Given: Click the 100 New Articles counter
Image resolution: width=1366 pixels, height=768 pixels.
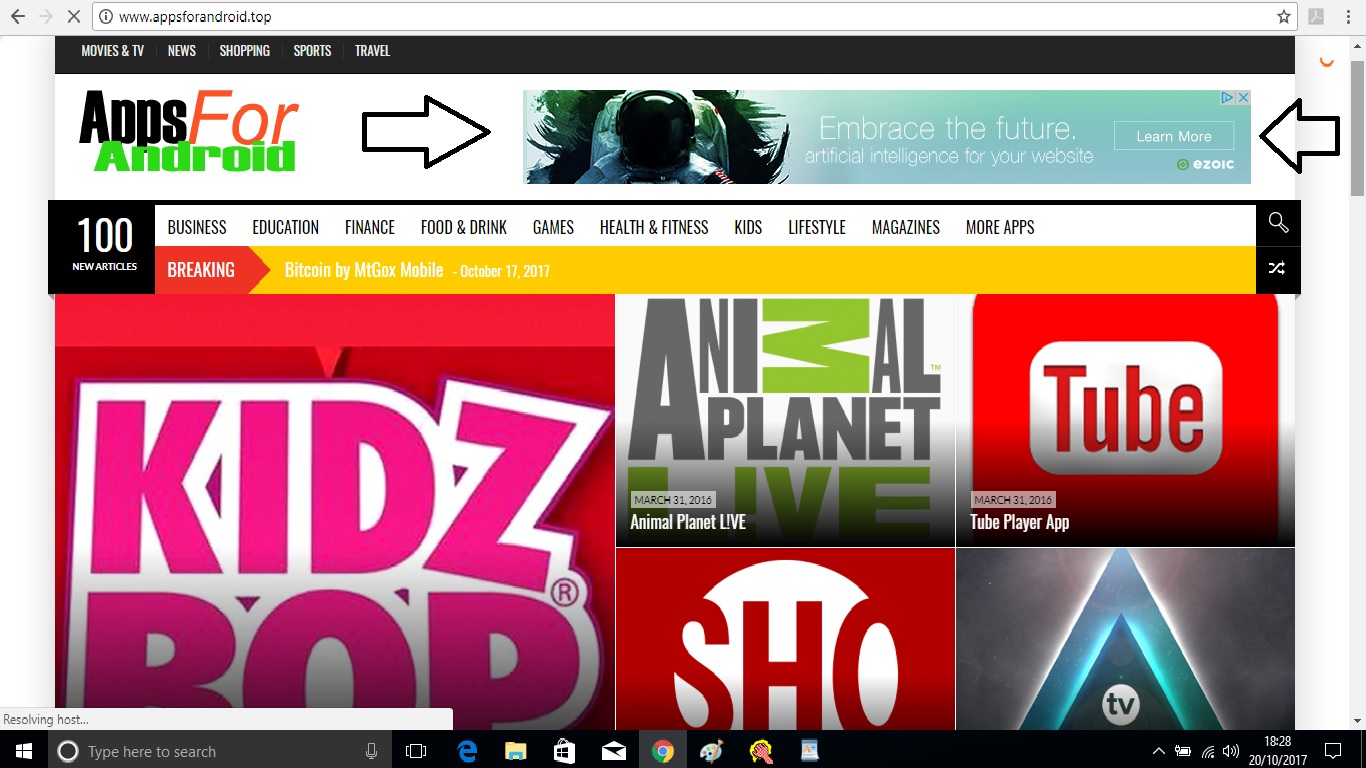Looking at the screenshot, I should tap(105, 246).
